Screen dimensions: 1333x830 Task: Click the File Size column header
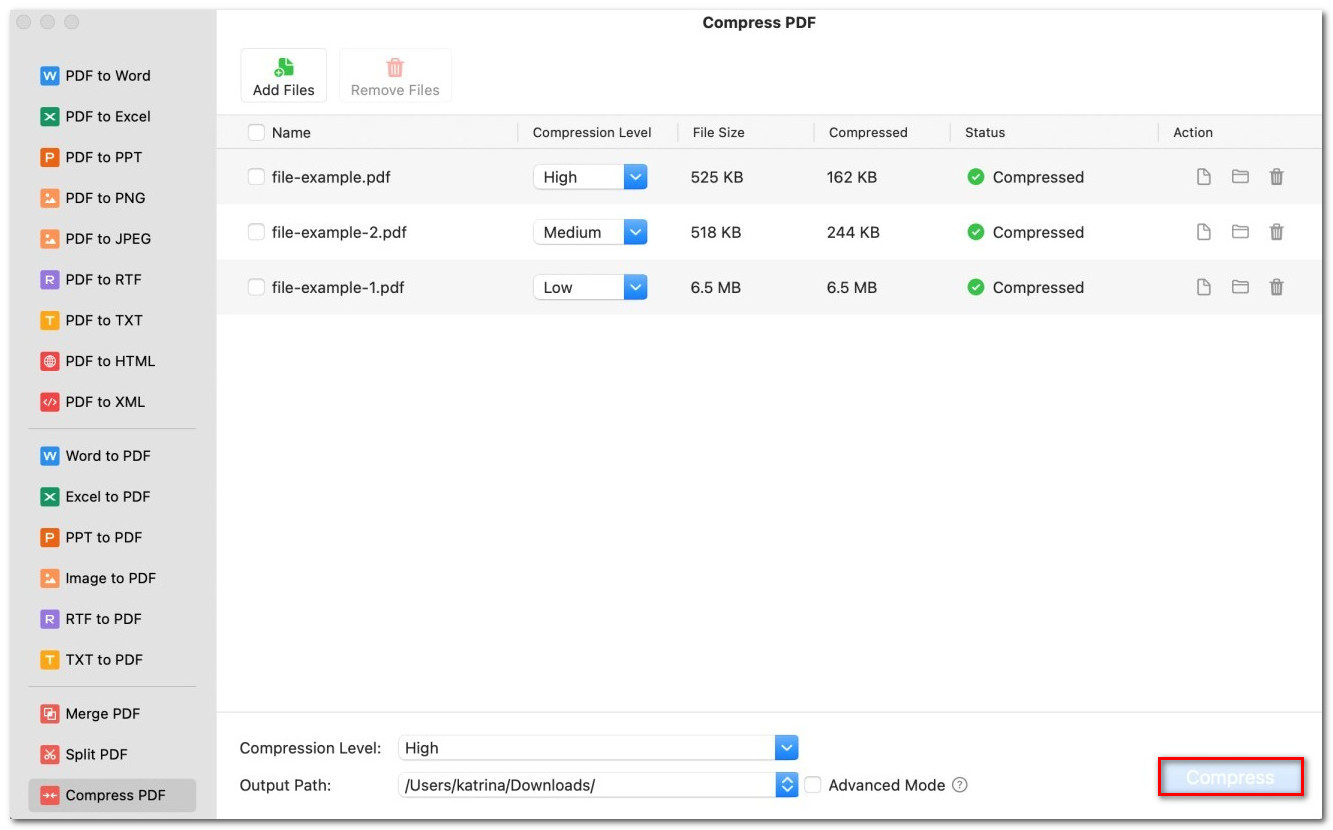click(718, 132)
